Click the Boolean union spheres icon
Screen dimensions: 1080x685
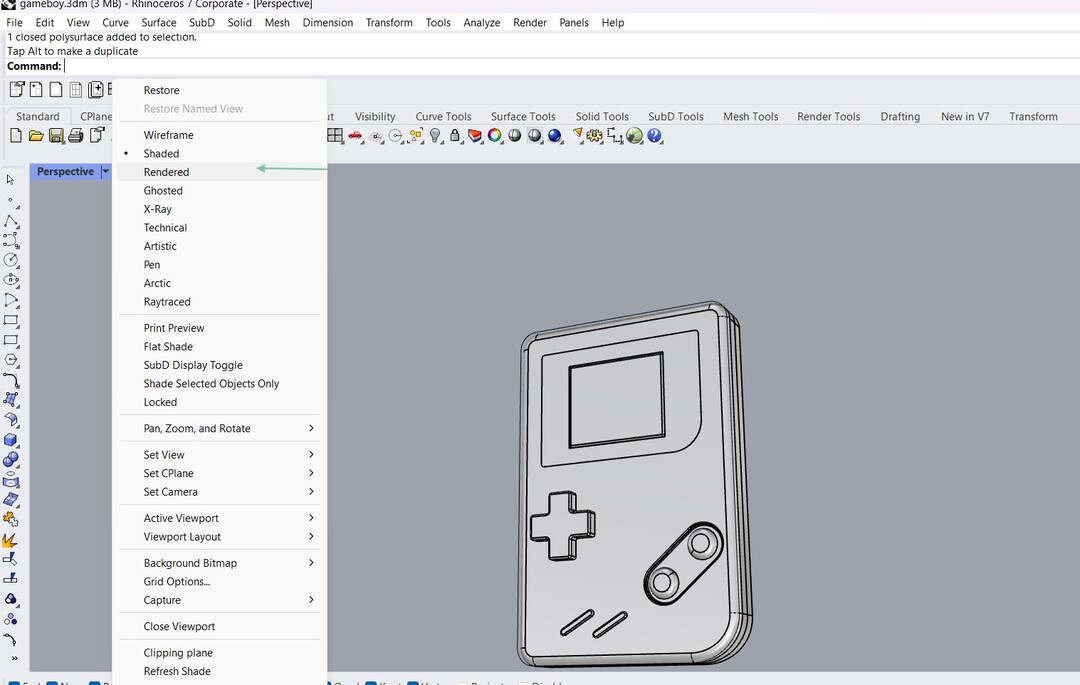point(11,460)
